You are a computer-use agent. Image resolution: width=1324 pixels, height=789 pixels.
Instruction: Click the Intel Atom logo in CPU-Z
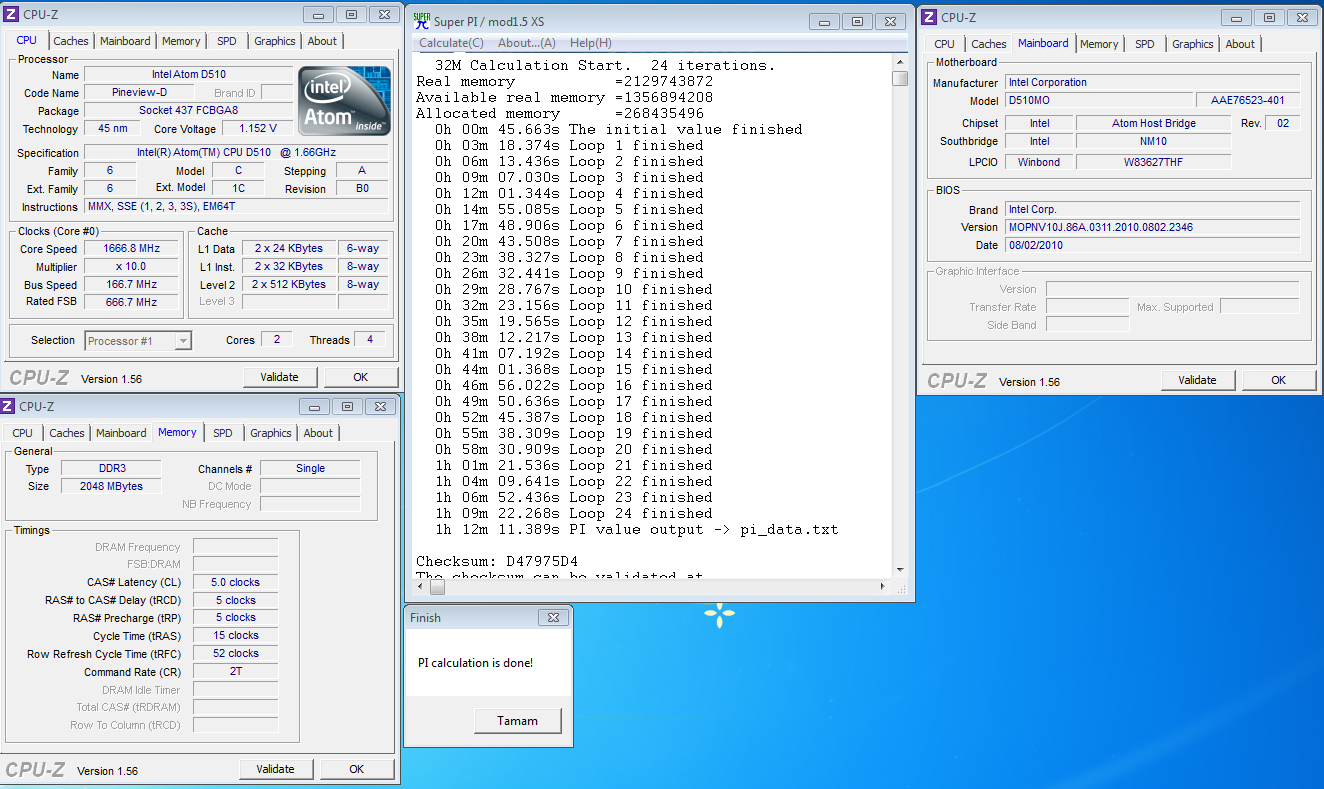pyautogui.click(x=344, y=100)
